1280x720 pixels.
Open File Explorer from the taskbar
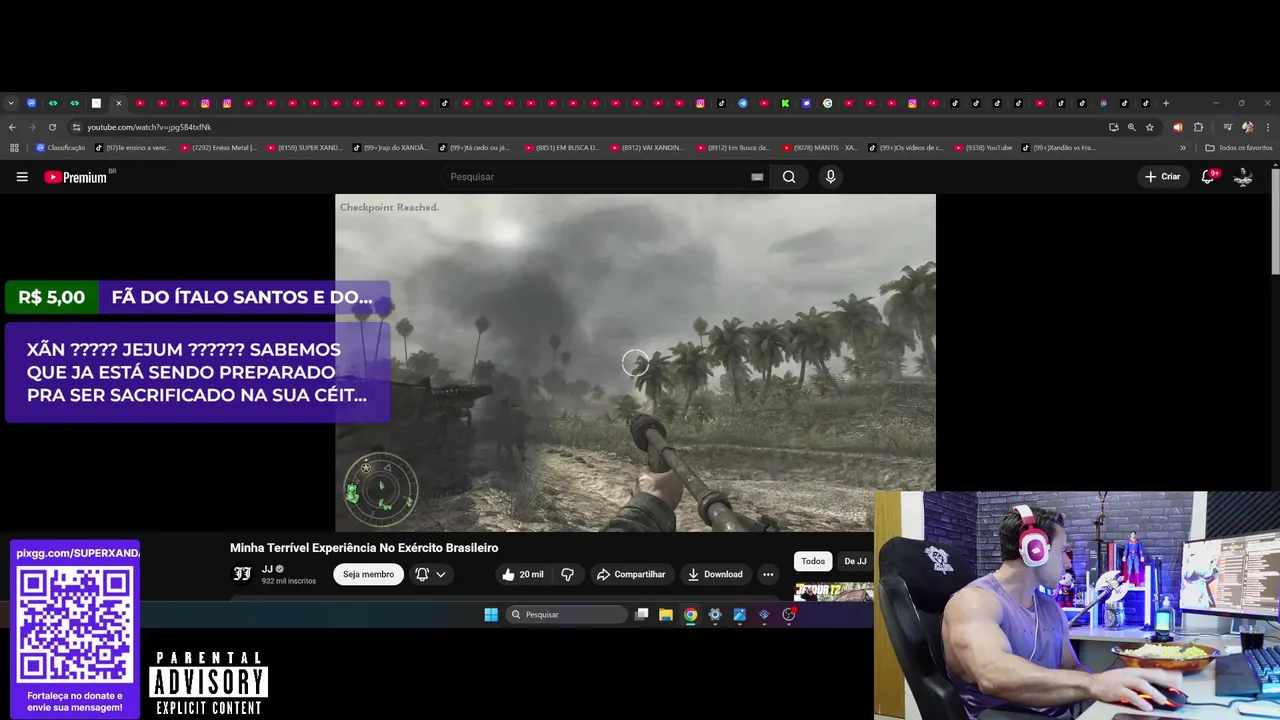point(666,615)
